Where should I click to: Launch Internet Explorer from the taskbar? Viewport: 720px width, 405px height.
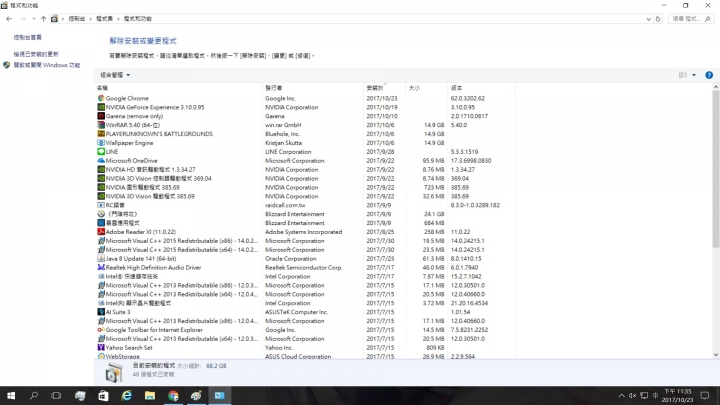point(127,395)
